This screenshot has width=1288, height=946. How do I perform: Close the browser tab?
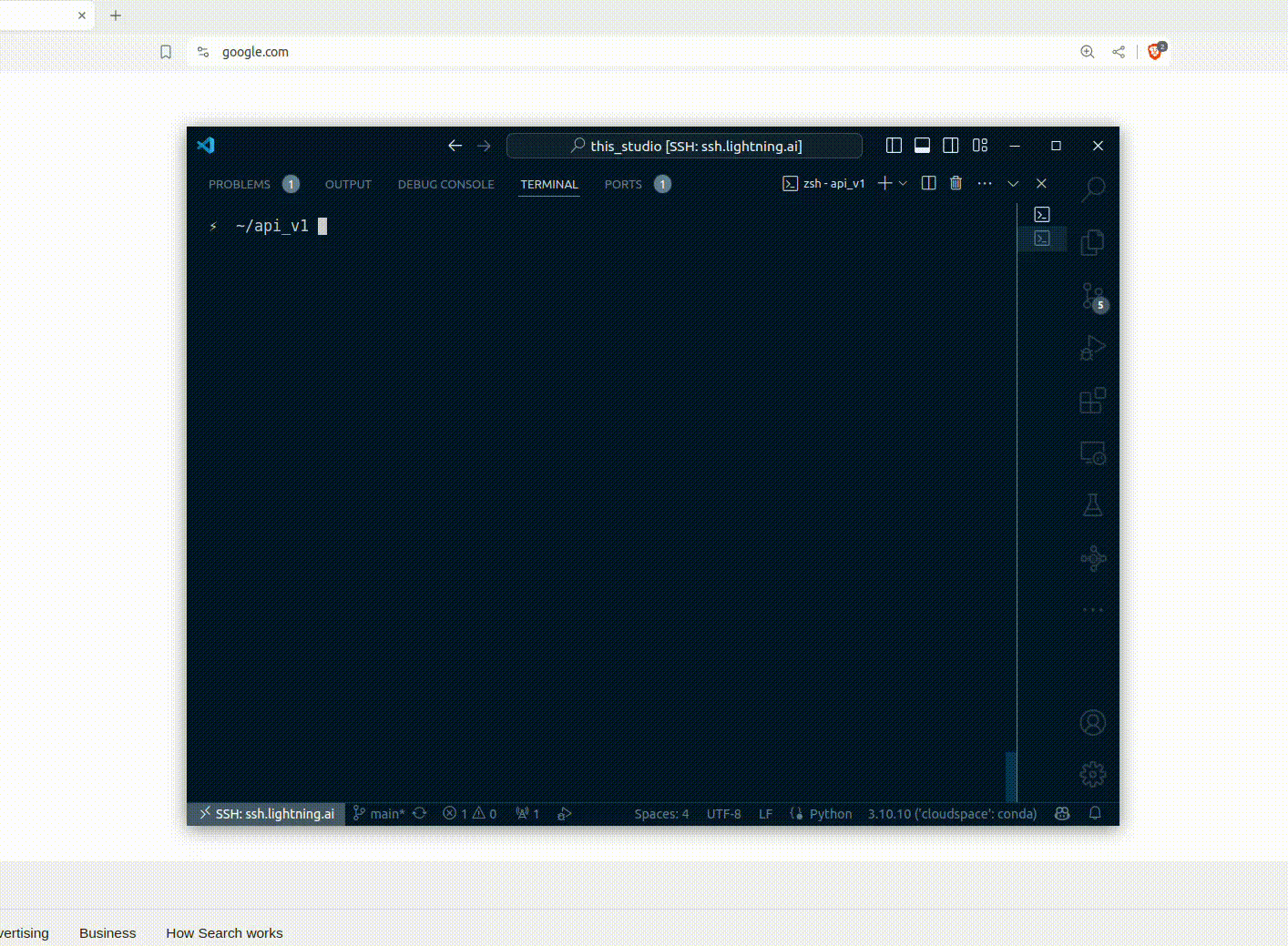(x=82, y=15)
